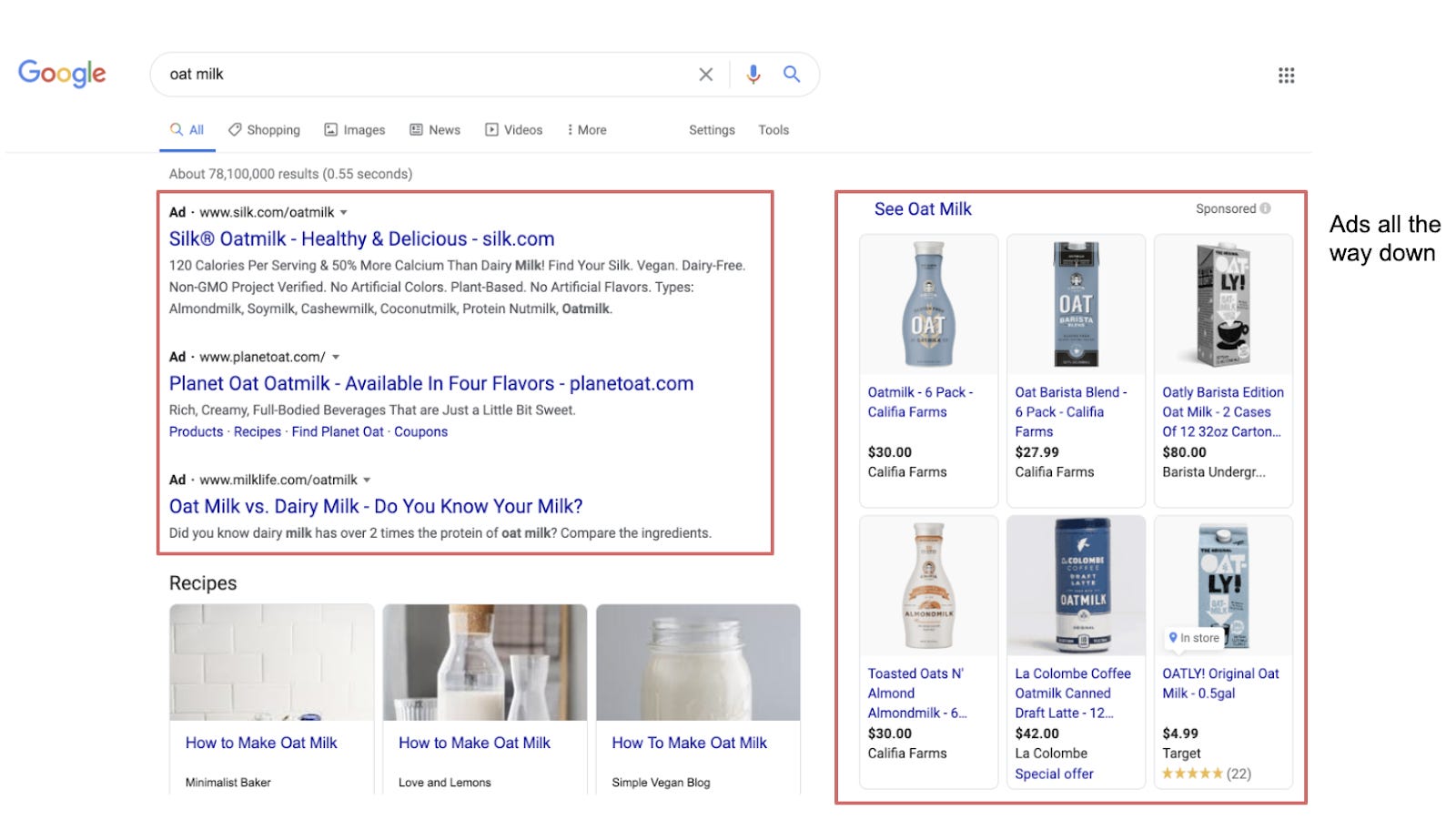Click the Special offer link
Screen dimensions: 1456x820
(x=1054, y=774)
